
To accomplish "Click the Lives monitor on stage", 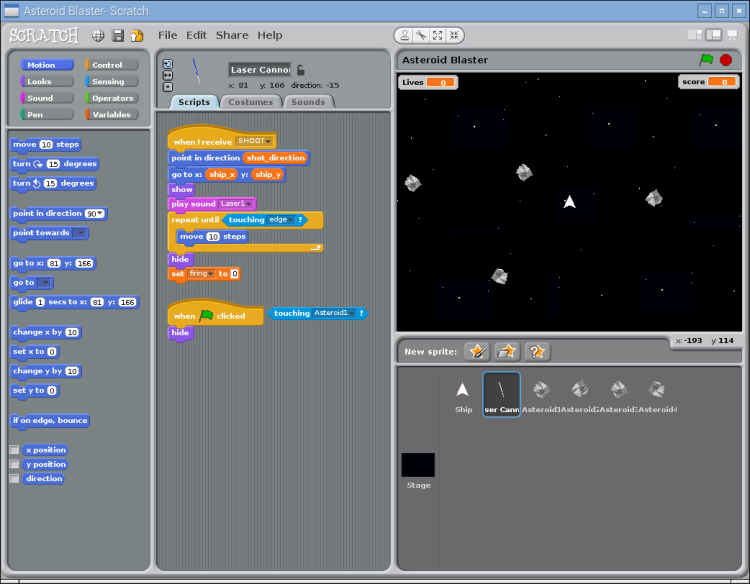I will 429,82.
